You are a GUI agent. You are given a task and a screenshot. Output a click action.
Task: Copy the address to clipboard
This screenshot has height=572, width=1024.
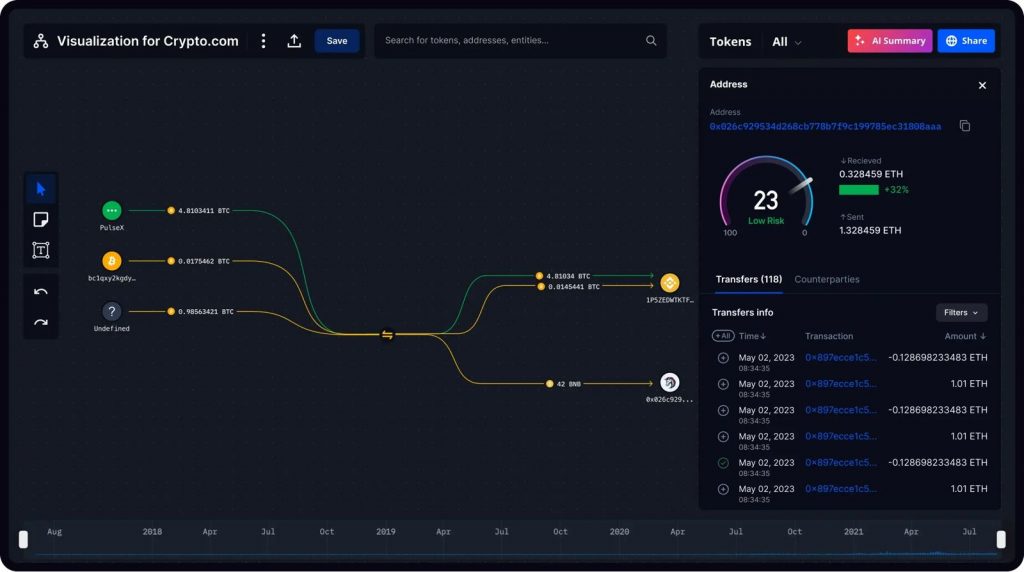tap(964, 126)
